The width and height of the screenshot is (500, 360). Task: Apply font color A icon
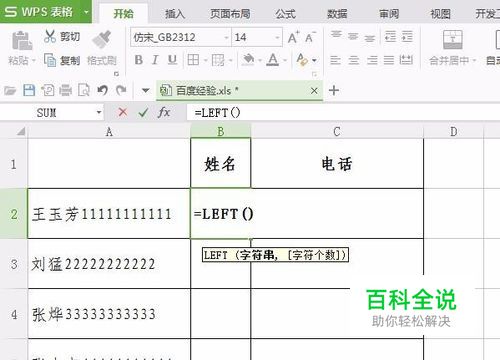[273, 60]
